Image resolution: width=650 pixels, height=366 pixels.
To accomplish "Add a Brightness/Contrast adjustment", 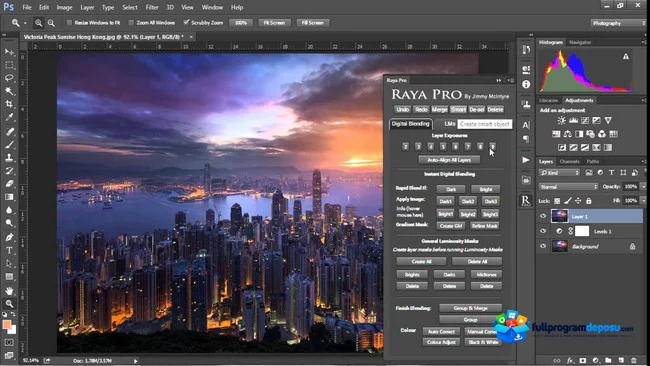I will pos(562,121).
